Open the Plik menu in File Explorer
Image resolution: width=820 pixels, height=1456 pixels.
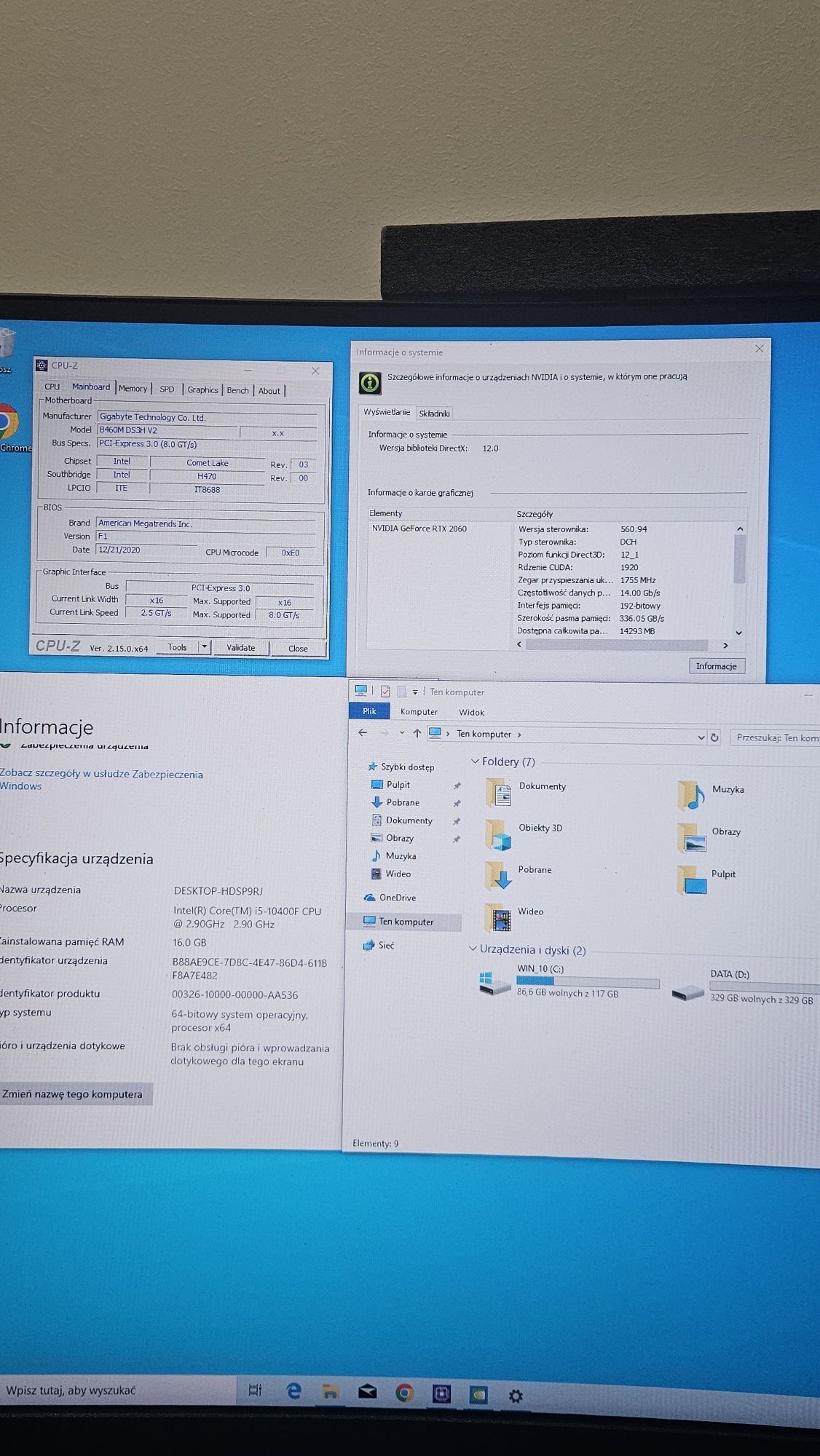click(x=370, y=711)
